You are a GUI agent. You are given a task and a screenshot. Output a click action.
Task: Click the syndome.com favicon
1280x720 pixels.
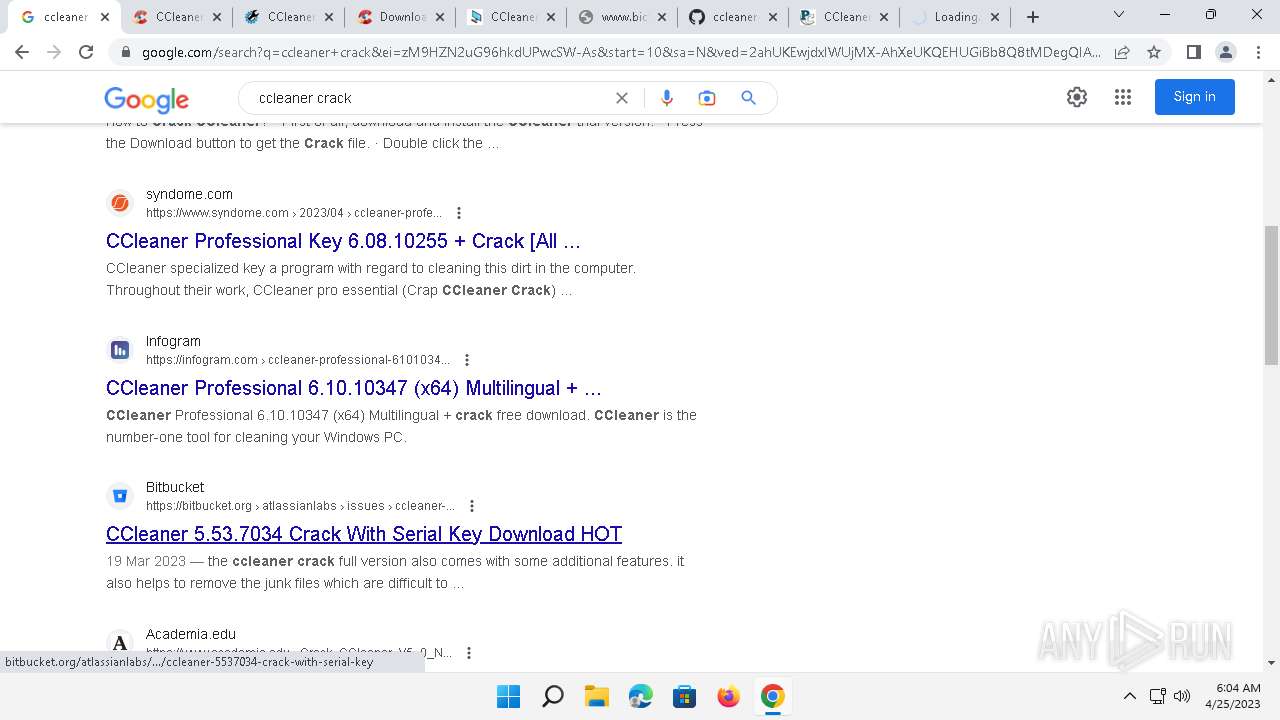120,203
